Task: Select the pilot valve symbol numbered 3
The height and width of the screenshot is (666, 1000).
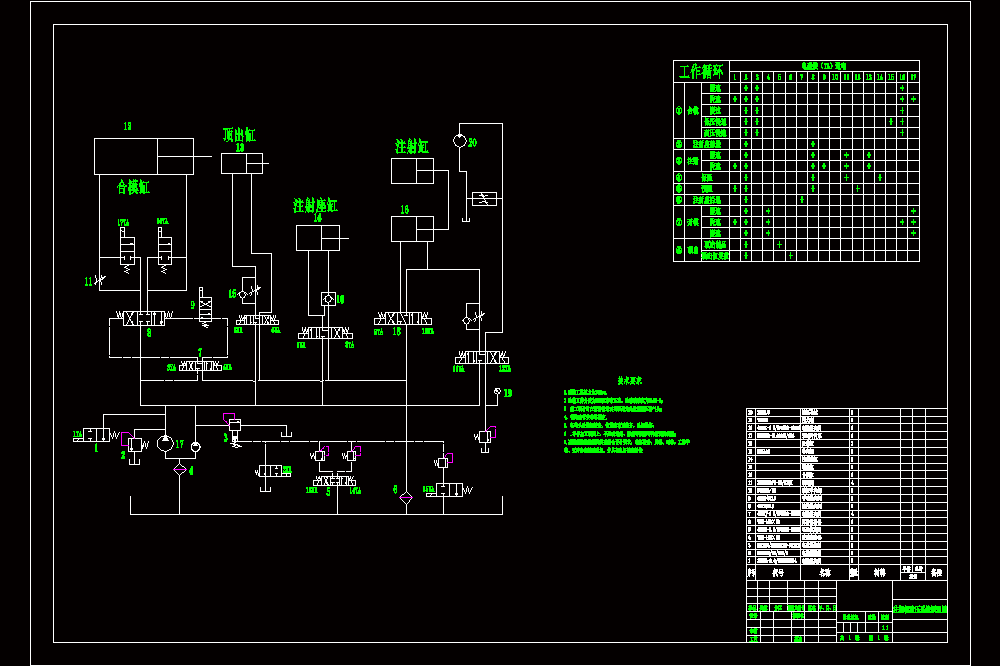Action: pyautogui.click(x=234, y=429)
